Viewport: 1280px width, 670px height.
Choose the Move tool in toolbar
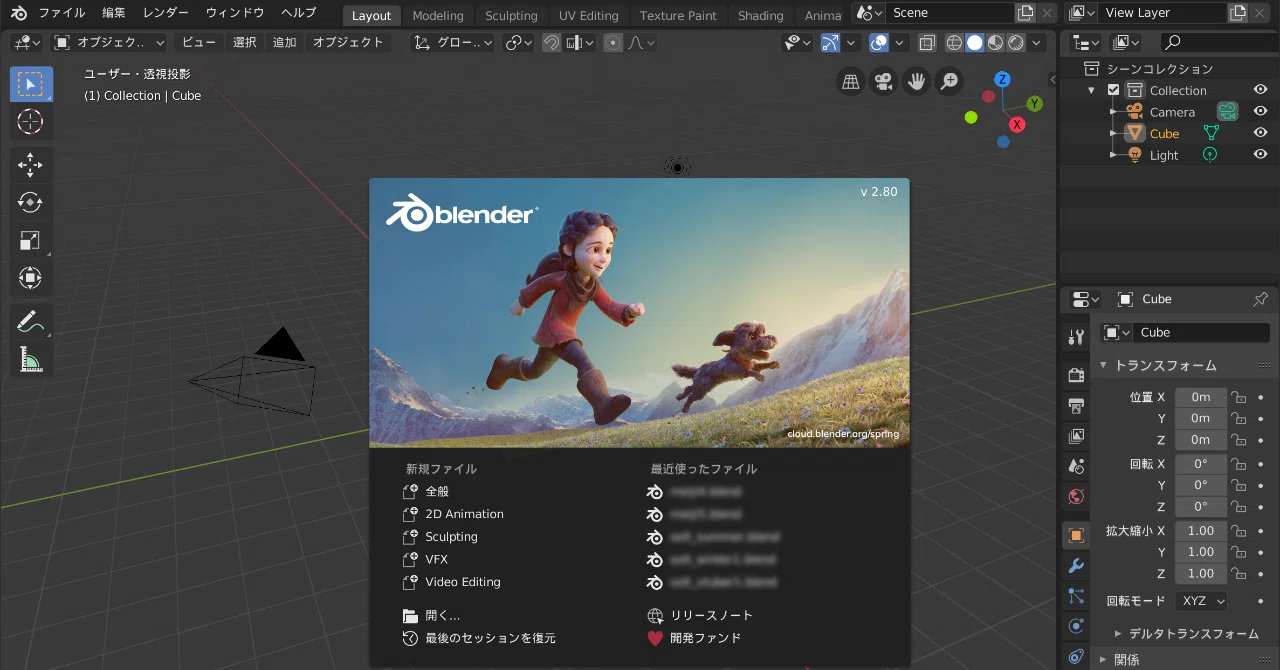point(31,165)
